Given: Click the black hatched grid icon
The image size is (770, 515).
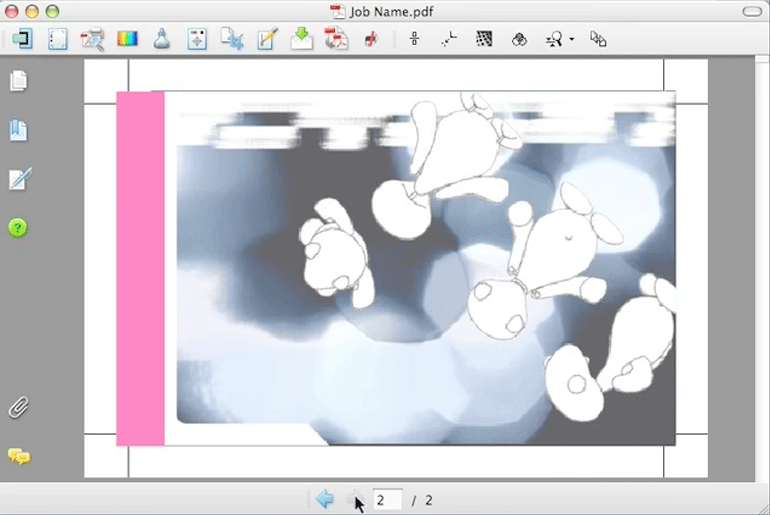Looking at the screenshot, I should 484,39.
